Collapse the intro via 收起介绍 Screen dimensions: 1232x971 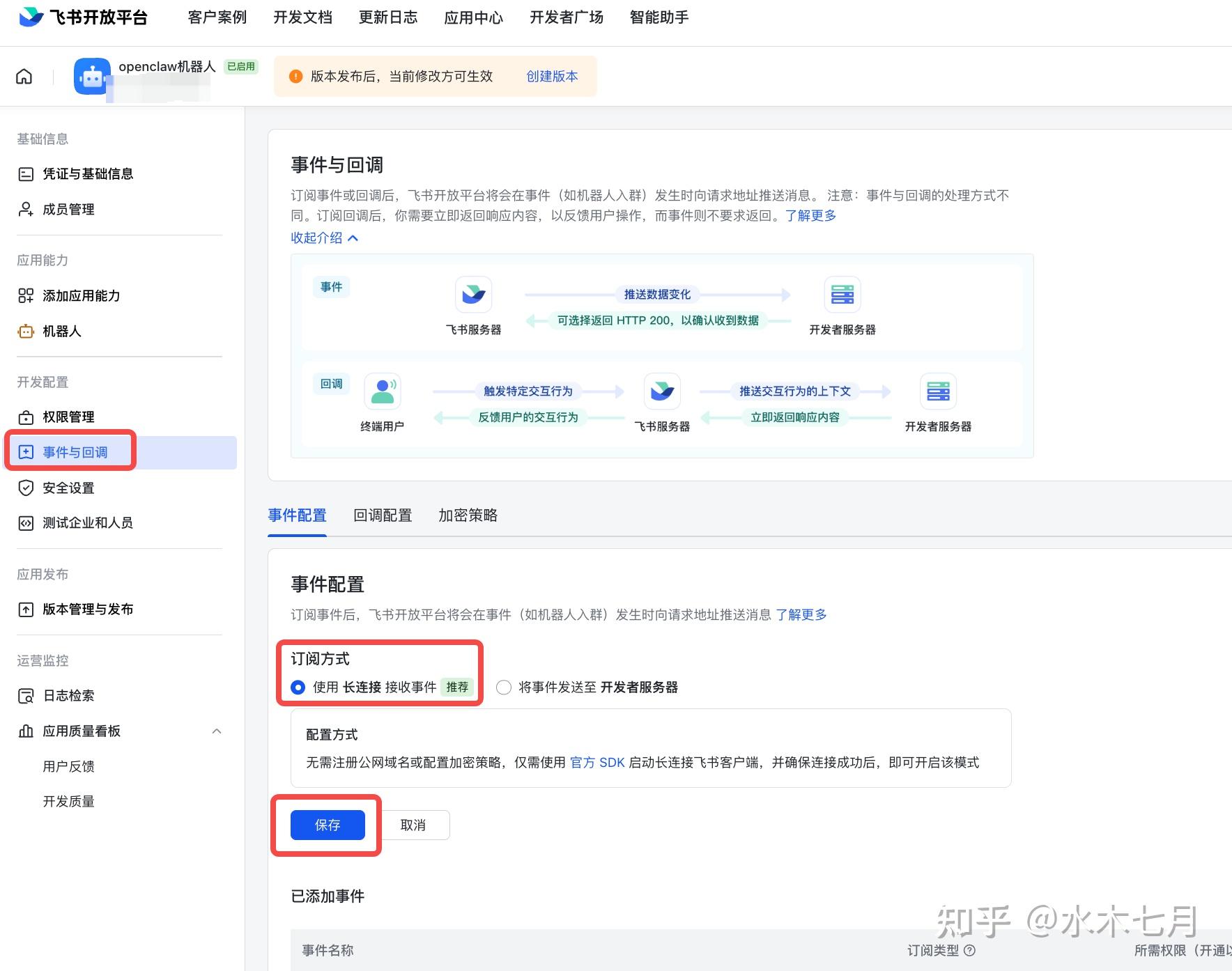pos(325,238)
